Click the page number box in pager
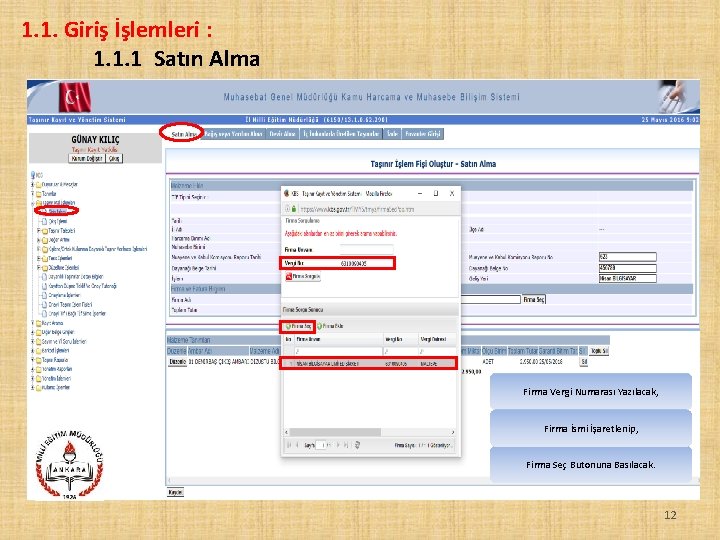The width and height of the screenshot is (720, 540). pos(321,445)
